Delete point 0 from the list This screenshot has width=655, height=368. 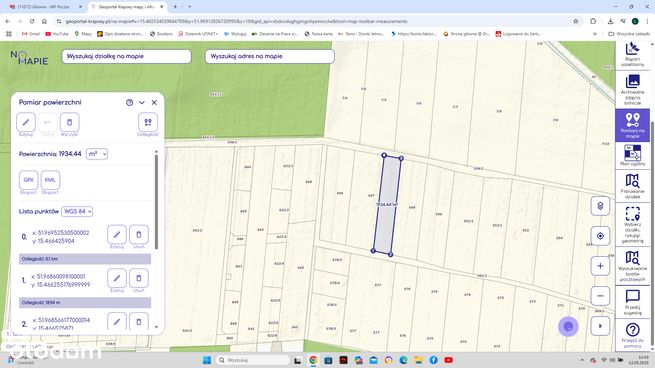click(x=139, y=235)
